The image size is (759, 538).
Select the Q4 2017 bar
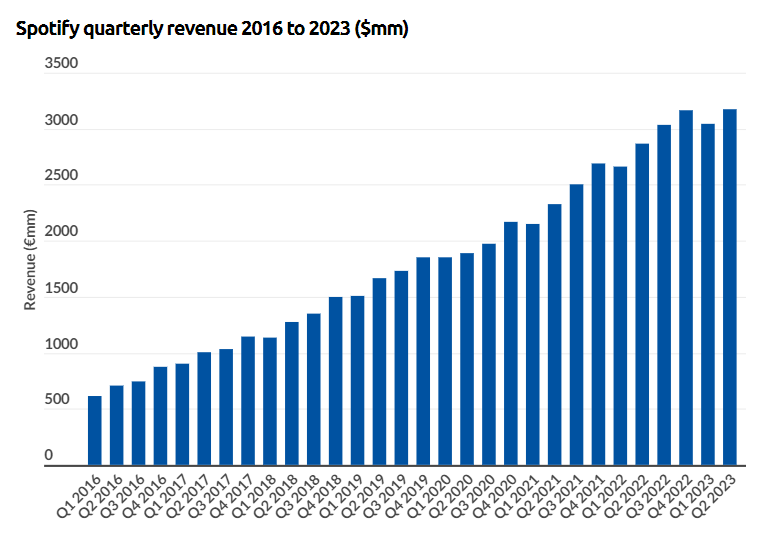pyautogui.click(x=248, y=401)
